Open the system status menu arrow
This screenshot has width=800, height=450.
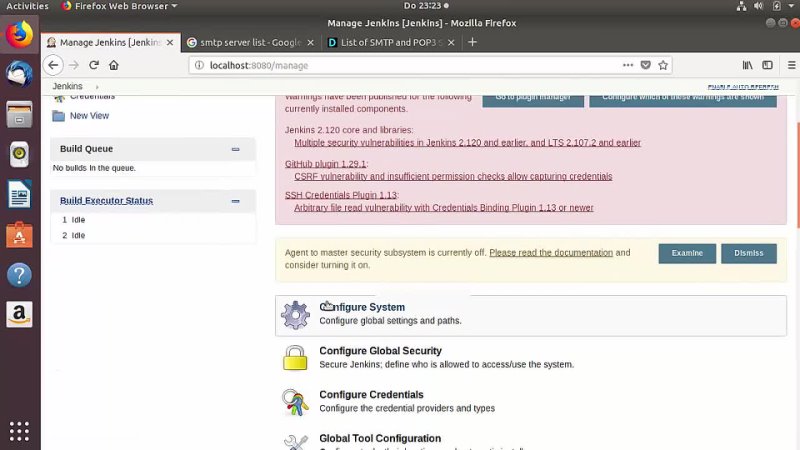click(x=791, y=6)
